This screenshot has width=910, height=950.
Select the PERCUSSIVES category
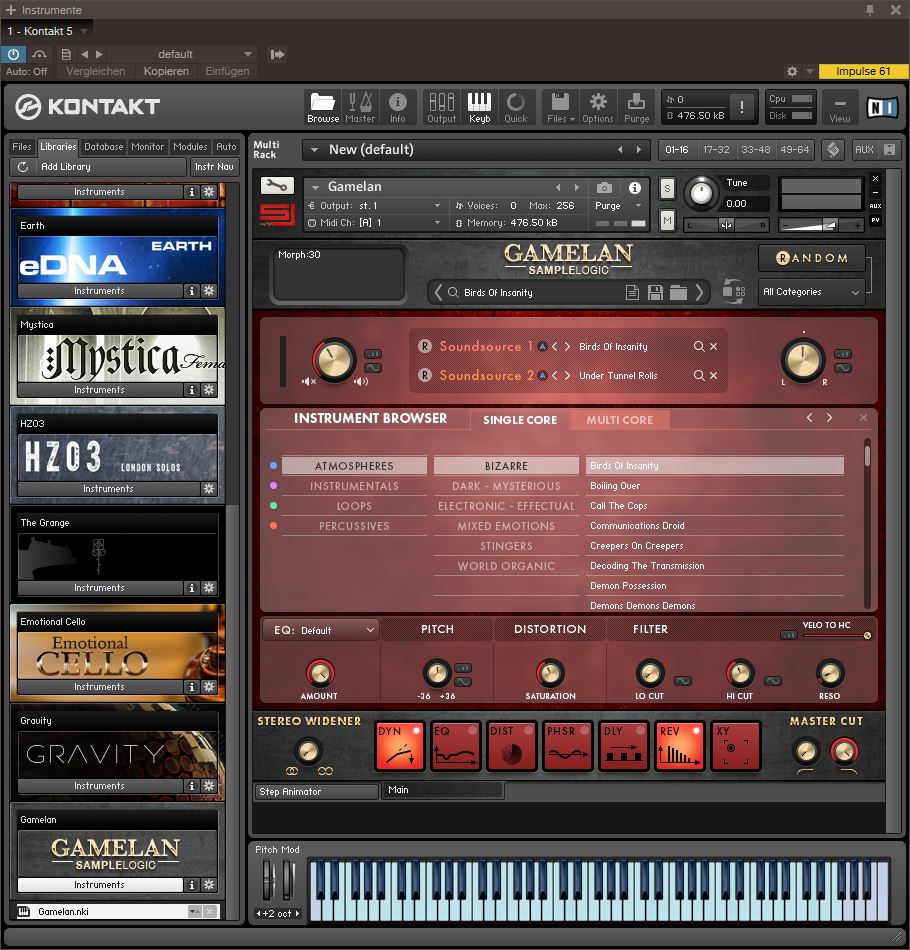click(x=354, y=526)
